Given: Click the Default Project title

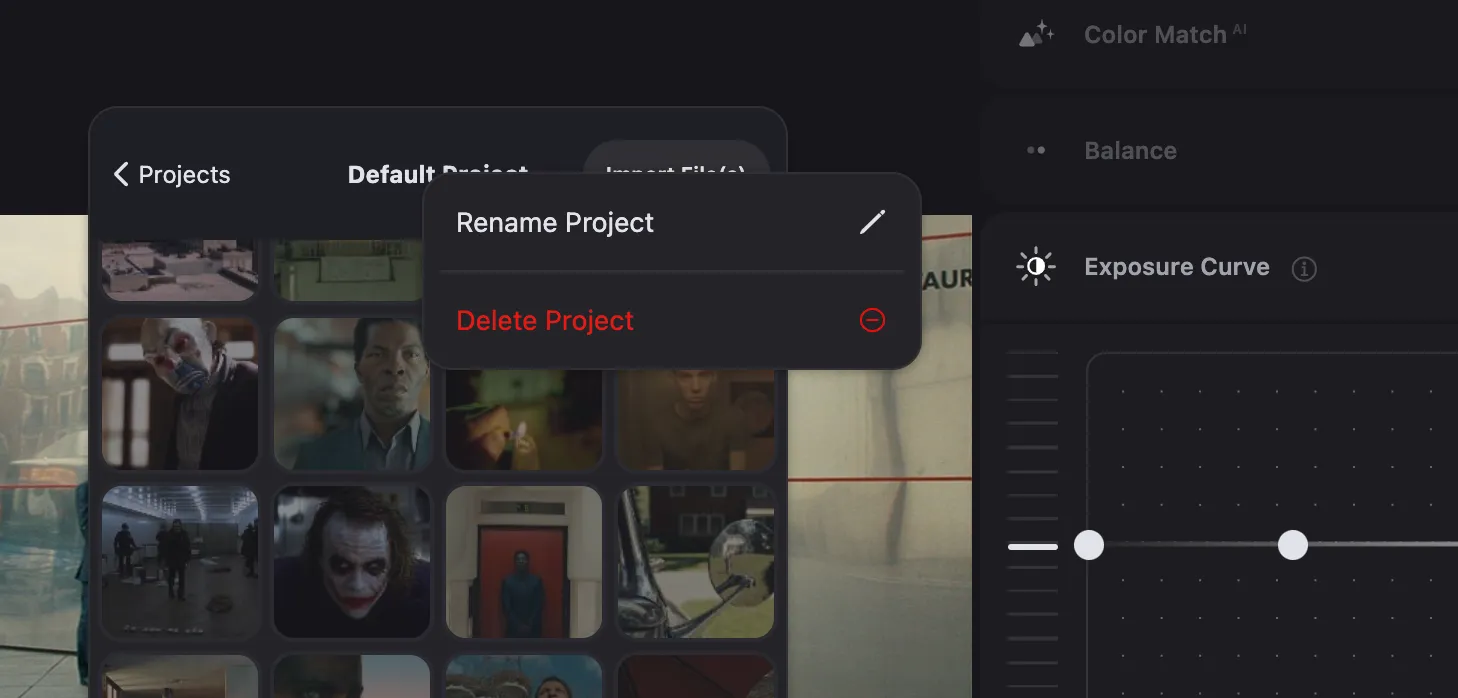Looking at the screenshot, I should tap(438, 174).
